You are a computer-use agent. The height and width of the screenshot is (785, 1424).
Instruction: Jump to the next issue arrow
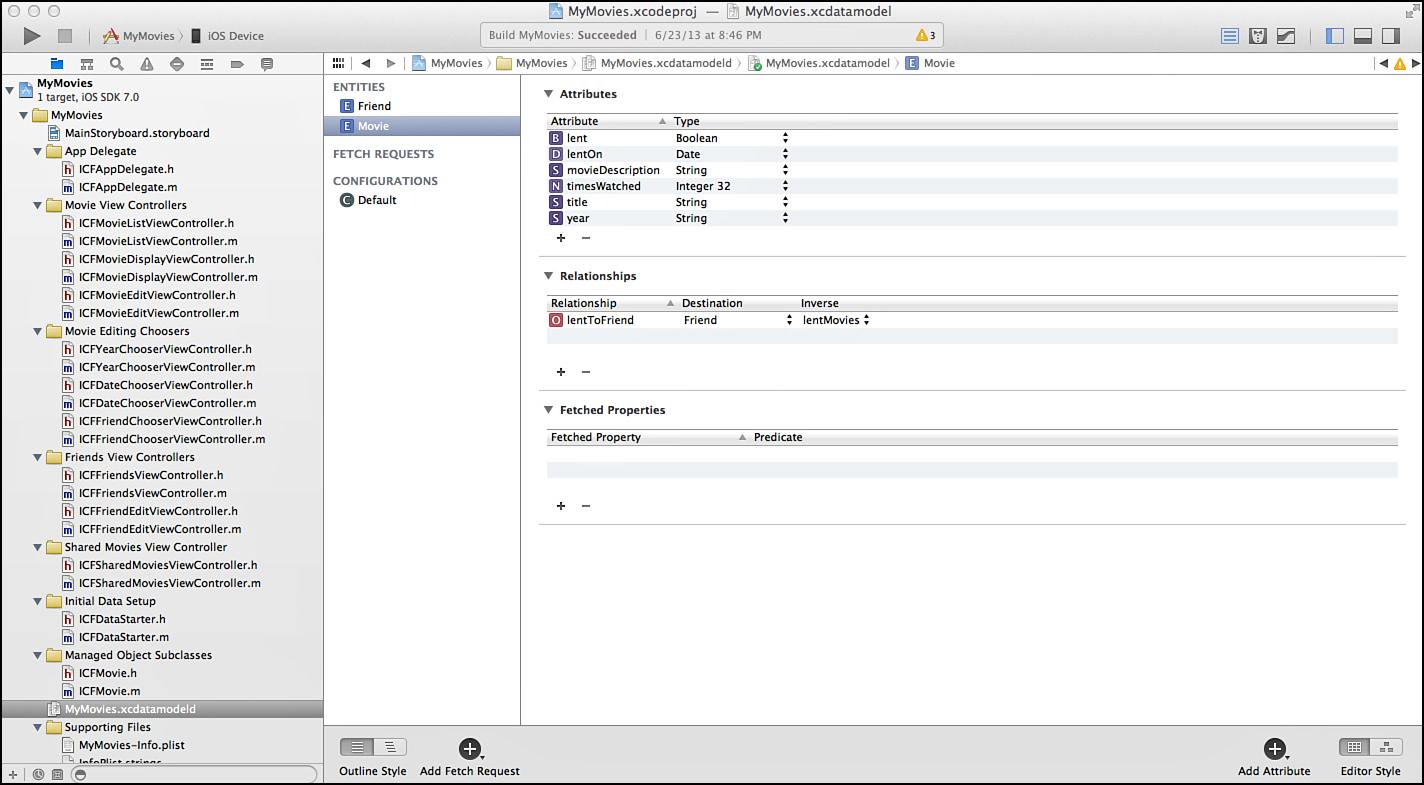[1414, 64]
